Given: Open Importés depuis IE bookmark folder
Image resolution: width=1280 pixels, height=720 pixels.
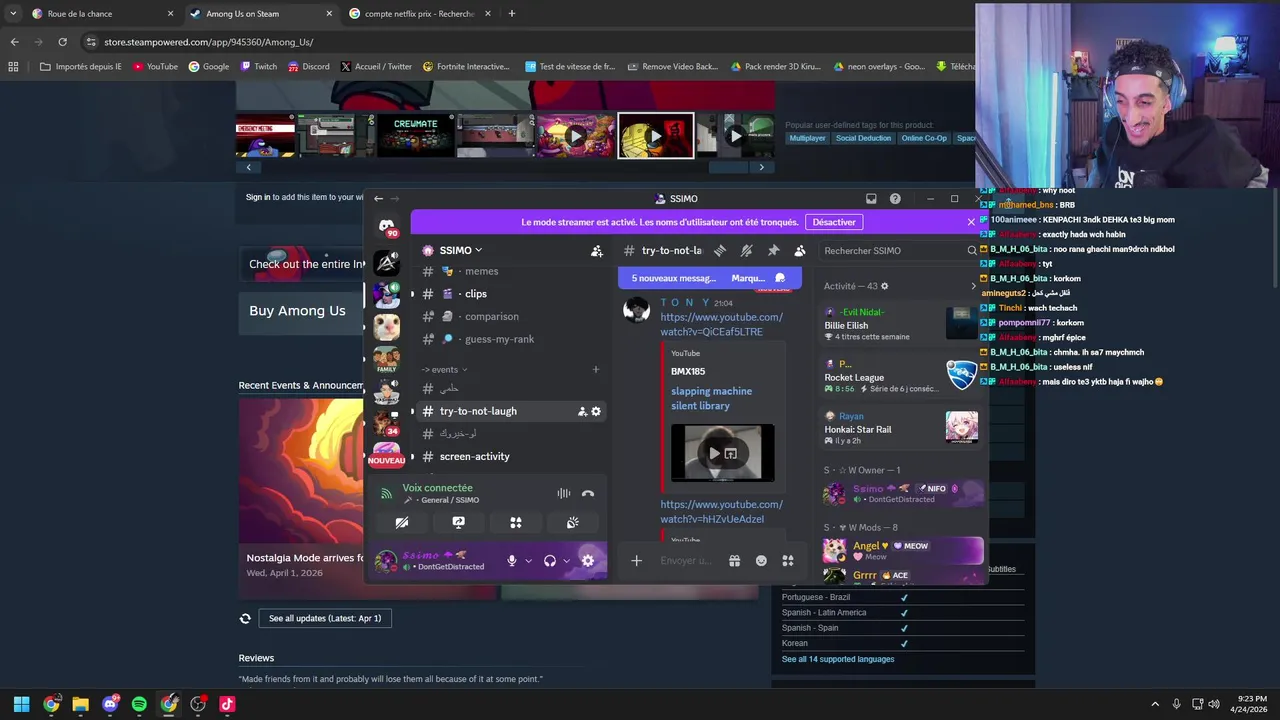Looking at the screenshot, I should (80, 67).
